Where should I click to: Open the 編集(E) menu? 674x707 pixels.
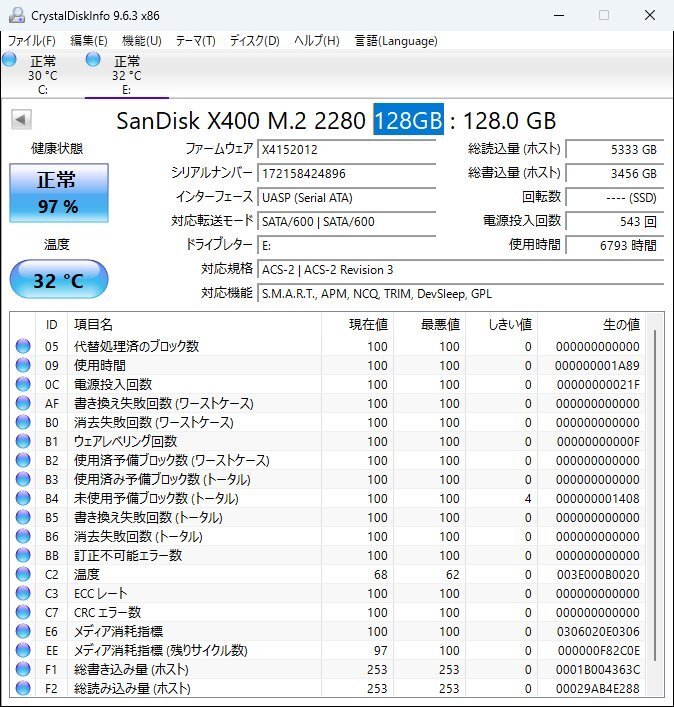click(89, 41)
